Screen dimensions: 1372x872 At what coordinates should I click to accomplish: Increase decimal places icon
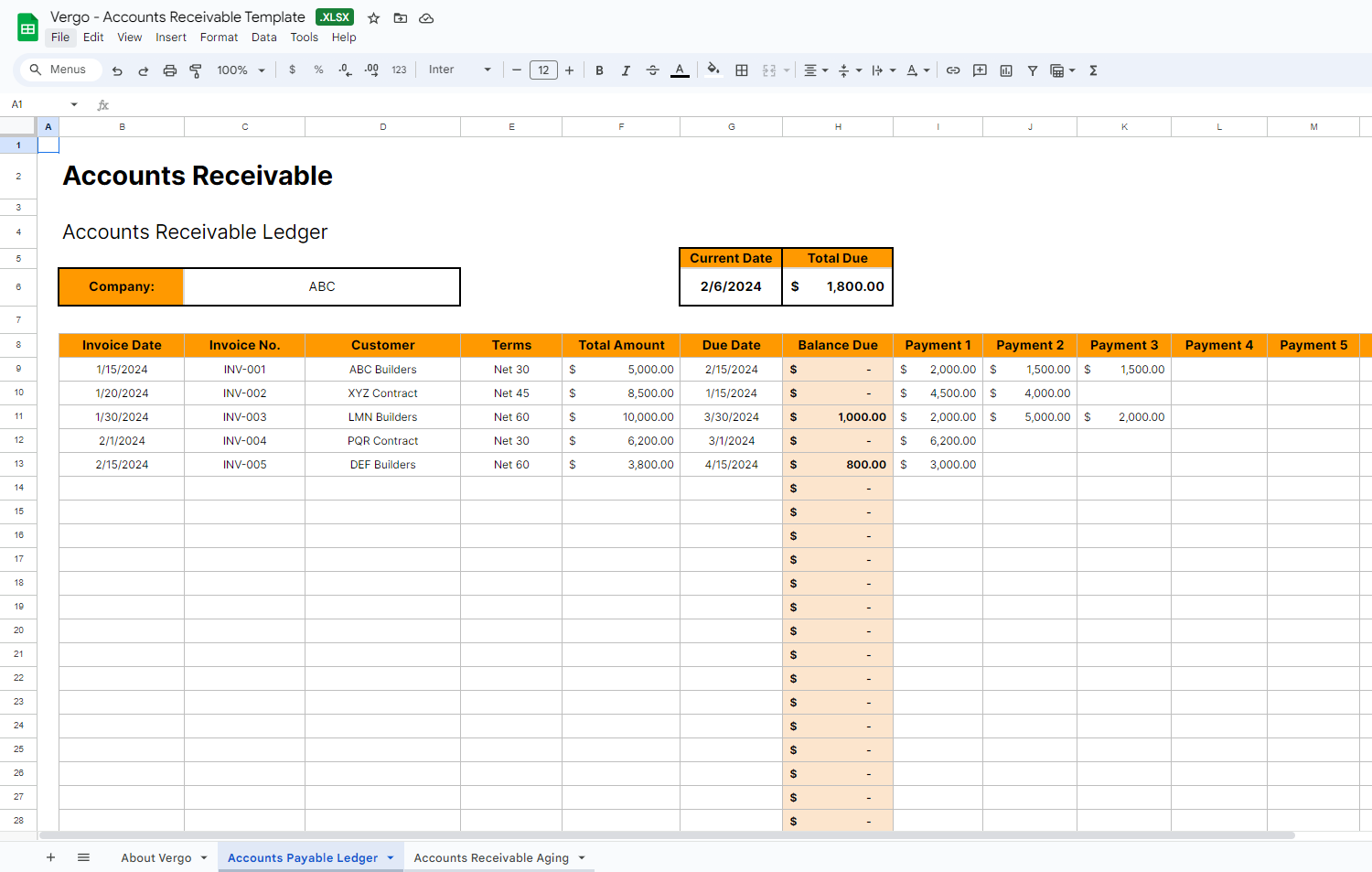click(371, 70)
